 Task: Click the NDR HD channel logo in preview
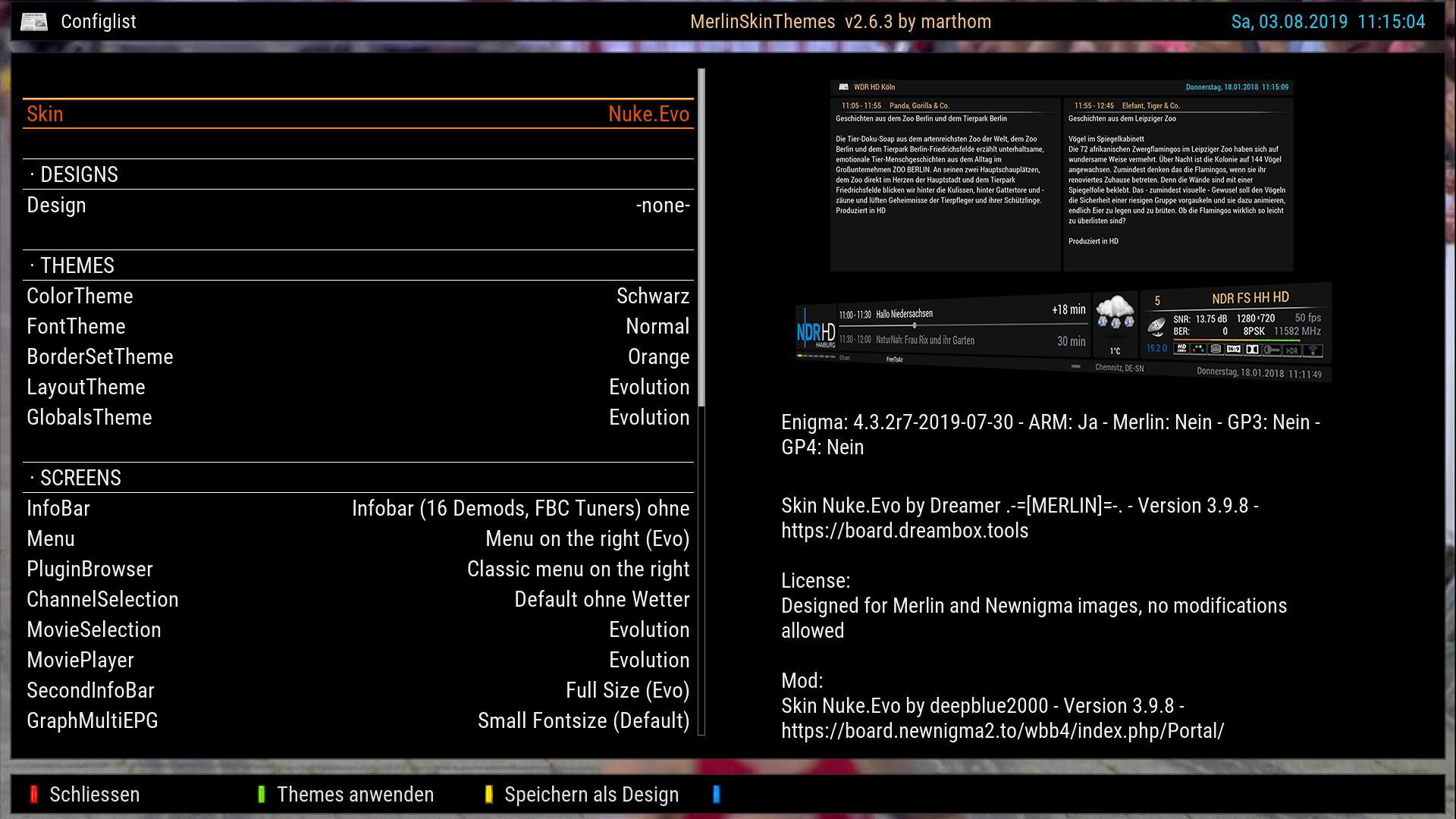pyautogui.click(x=815, y=332)
